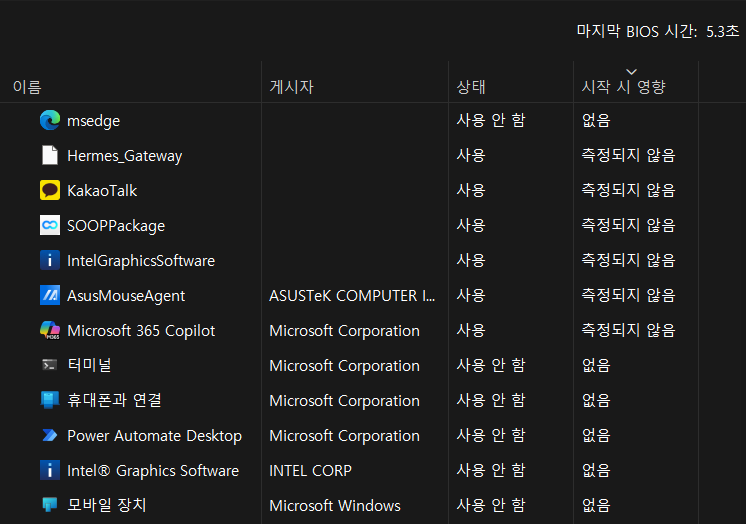Click the 사용 status of KakaoTalk
Image resolution: width=746 pixels, height=524 pixels.
coord(471,190)
